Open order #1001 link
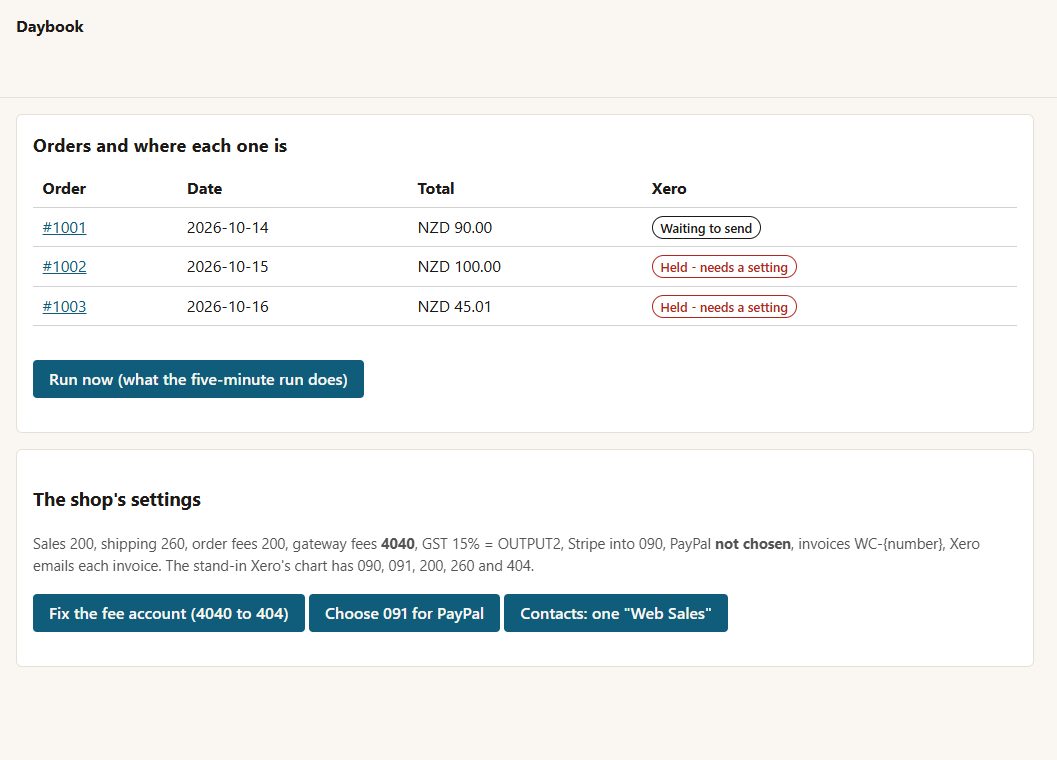 [x=64, y=228]
